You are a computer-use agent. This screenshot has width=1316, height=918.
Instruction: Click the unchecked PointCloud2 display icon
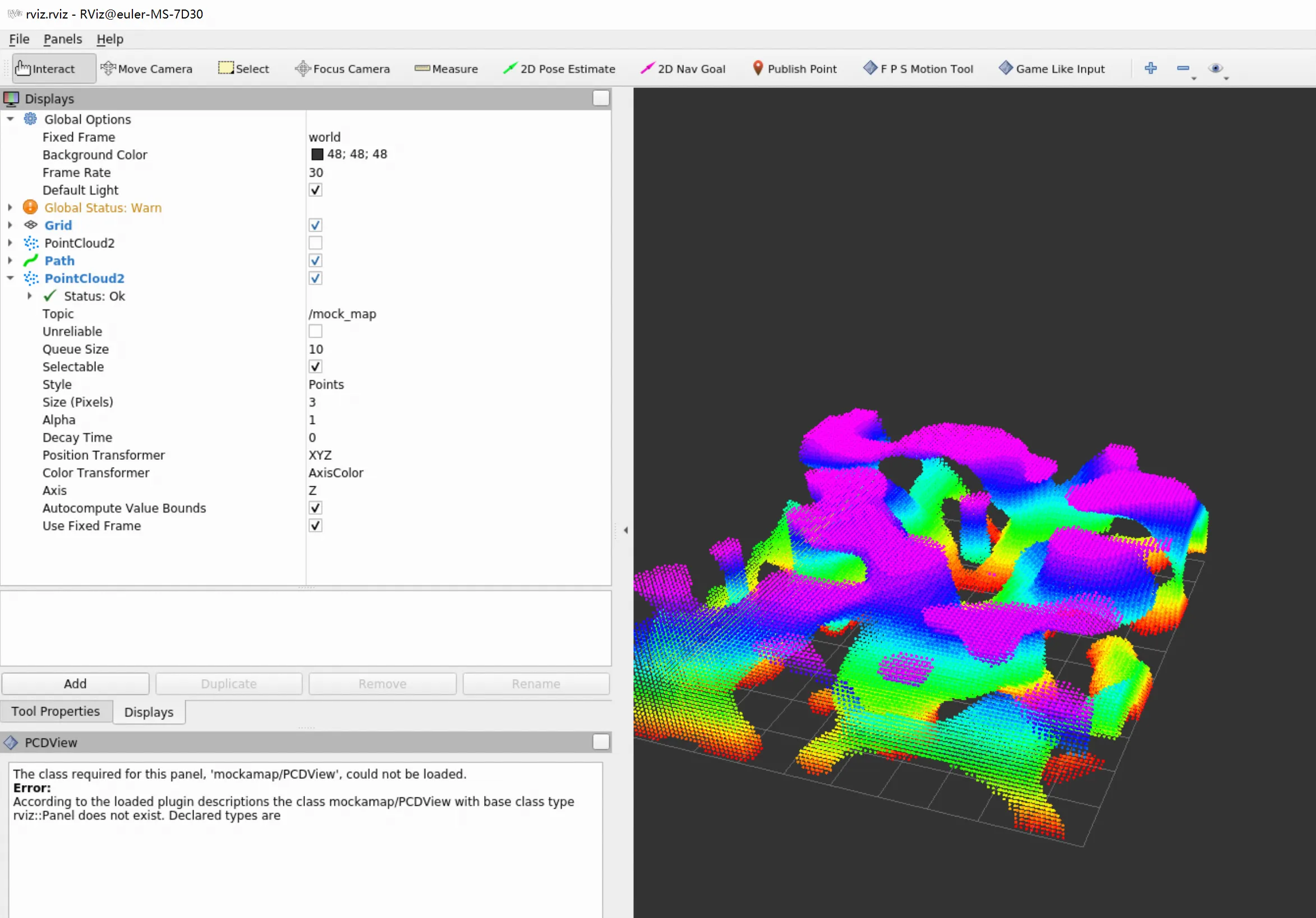pyautogui.click(x=31, y=243)
